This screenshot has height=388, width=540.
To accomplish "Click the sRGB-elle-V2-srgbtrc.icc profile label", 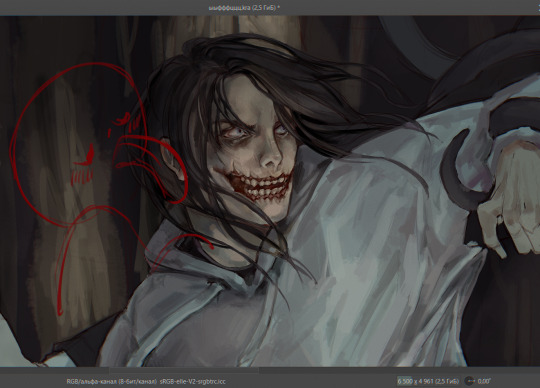I will click(193, 381).
